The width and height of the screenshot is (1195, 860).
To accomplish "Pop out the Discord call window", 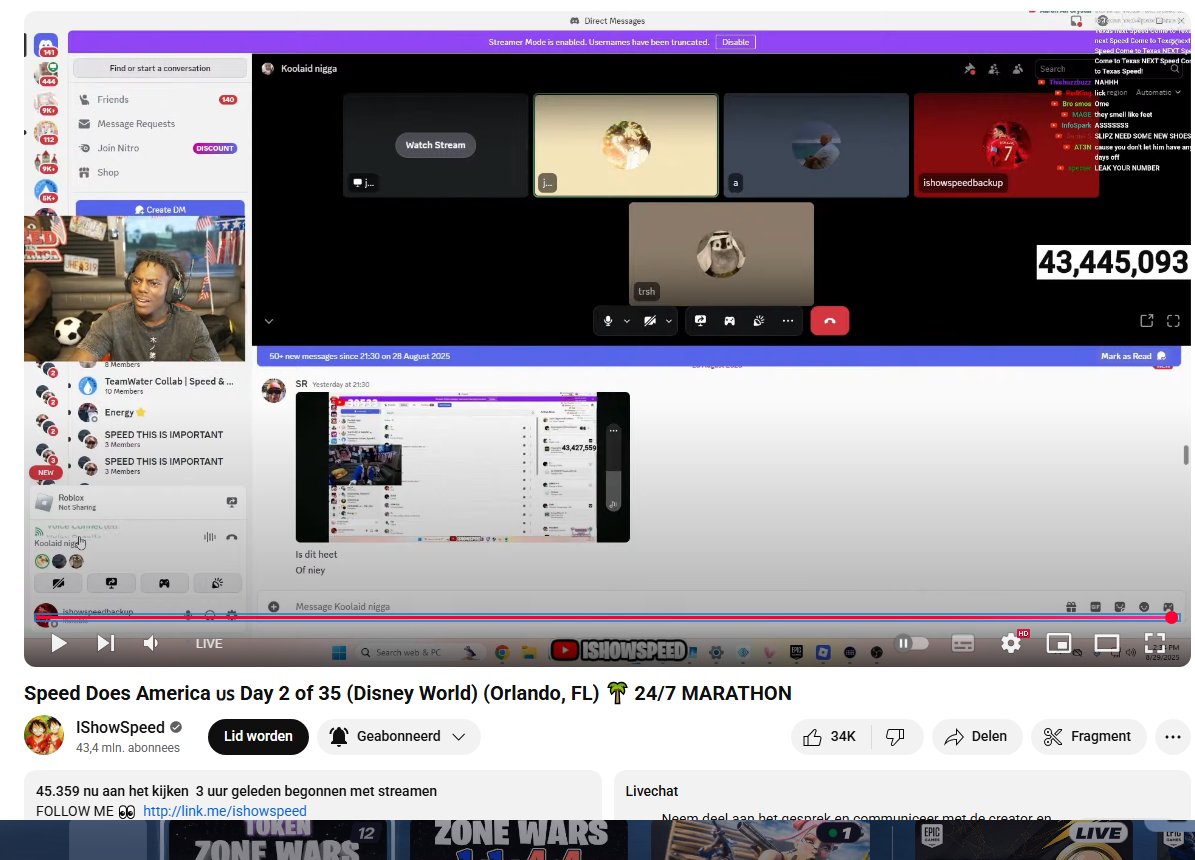I will (1146, 321).
